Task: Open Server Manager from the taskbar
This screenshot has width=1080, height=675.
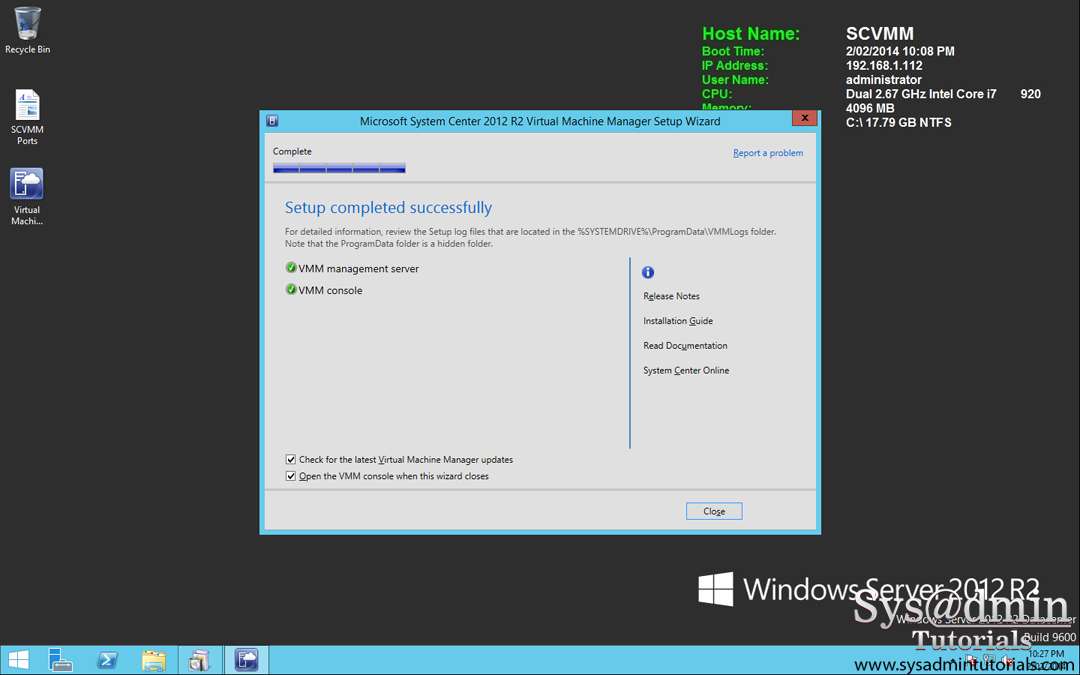Action: click(61, 660)
